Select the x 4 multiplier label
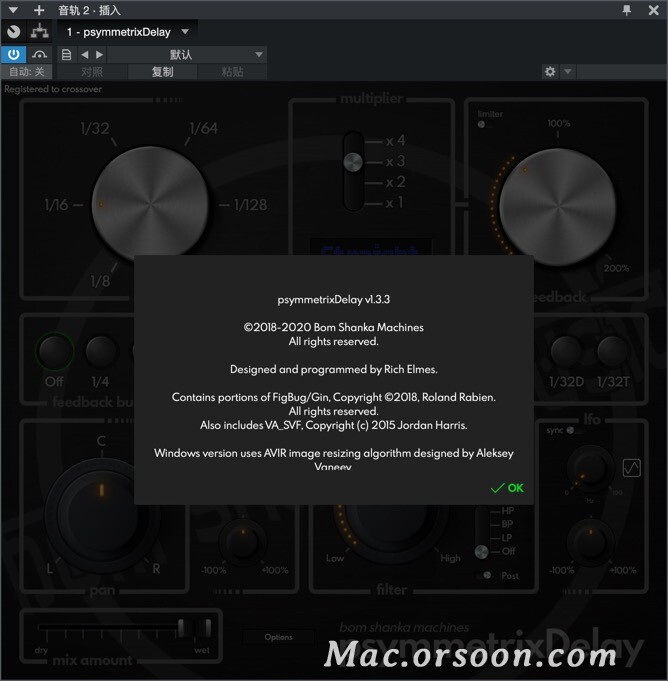 (395, 141)
